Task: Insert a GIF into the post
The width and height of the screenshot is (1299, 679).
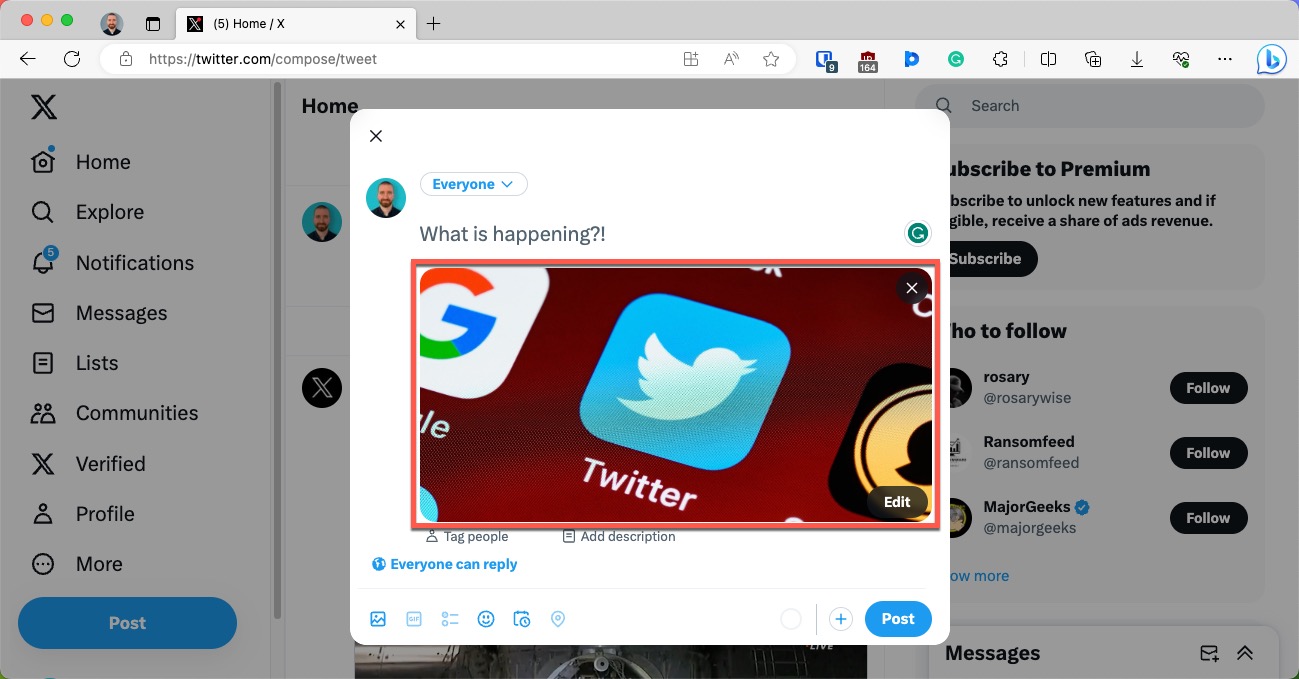Action: (x=414, y=619)
